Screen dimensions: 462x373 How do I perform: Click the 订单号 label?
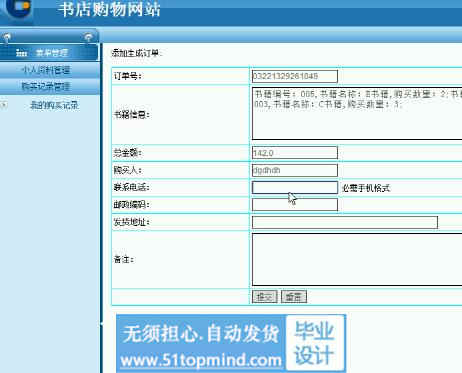(127, 76)
